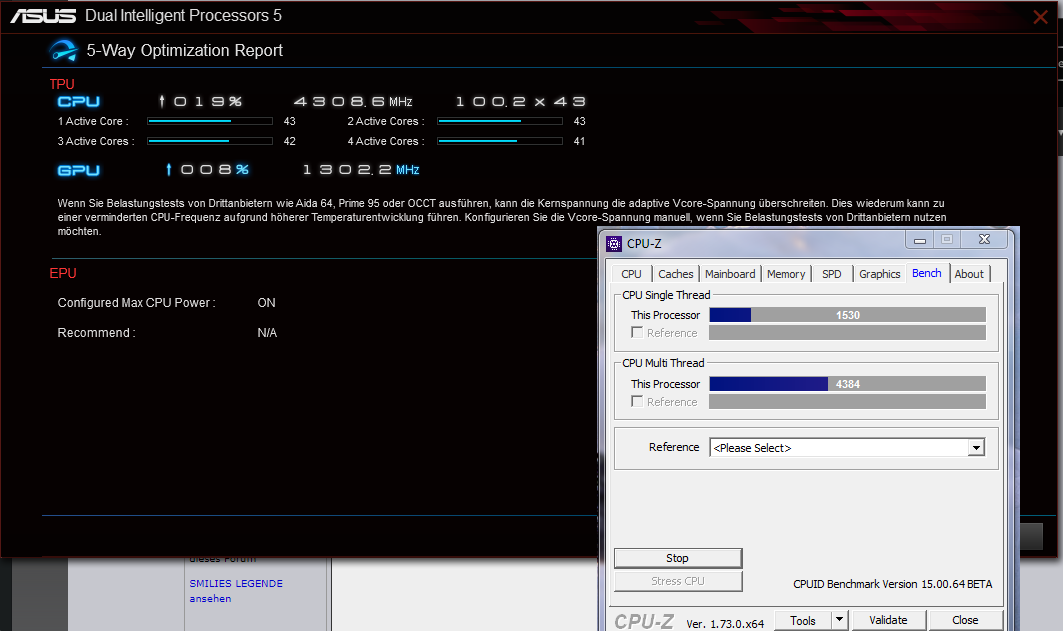Image resolution: width=1063 pixels, height=631 pixels.
Task: Click the Validate button
Action: click(x=888, y=620)
